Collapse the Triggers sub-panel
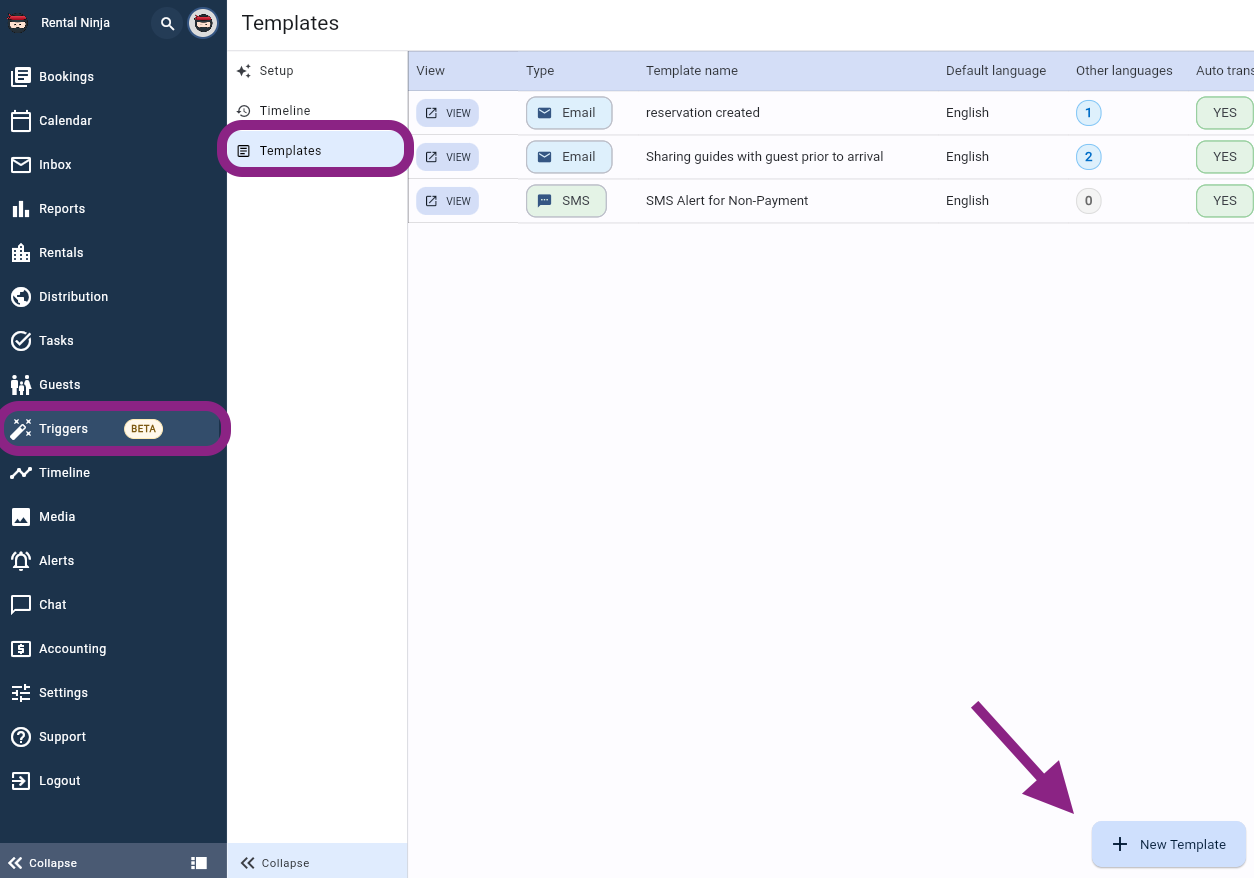 [x=275, y=863]
